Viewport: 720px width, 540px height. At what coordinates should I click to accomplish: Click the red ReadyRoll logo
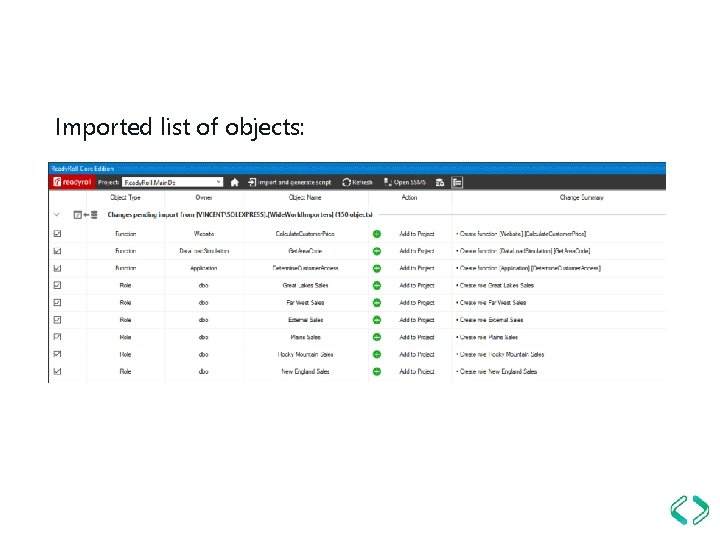[72, 182]
